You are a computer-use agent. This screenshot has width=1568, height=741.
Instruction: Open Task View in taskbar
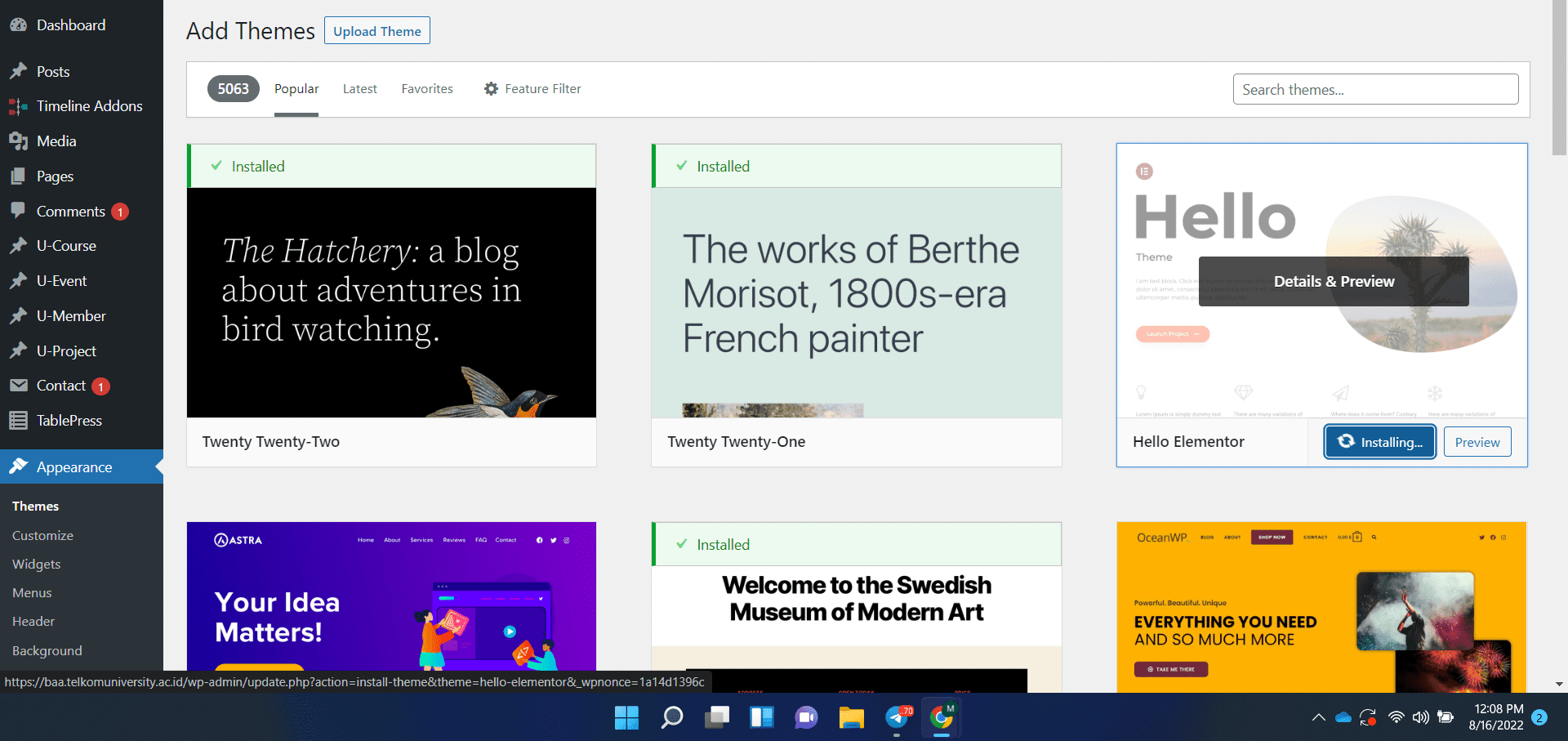coord(717,717)
